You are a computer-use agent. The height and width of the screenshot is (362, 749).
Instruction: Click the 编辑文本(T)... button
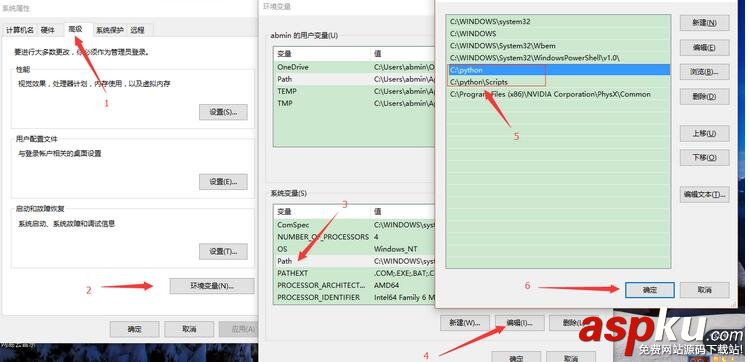tap(705, 194)
